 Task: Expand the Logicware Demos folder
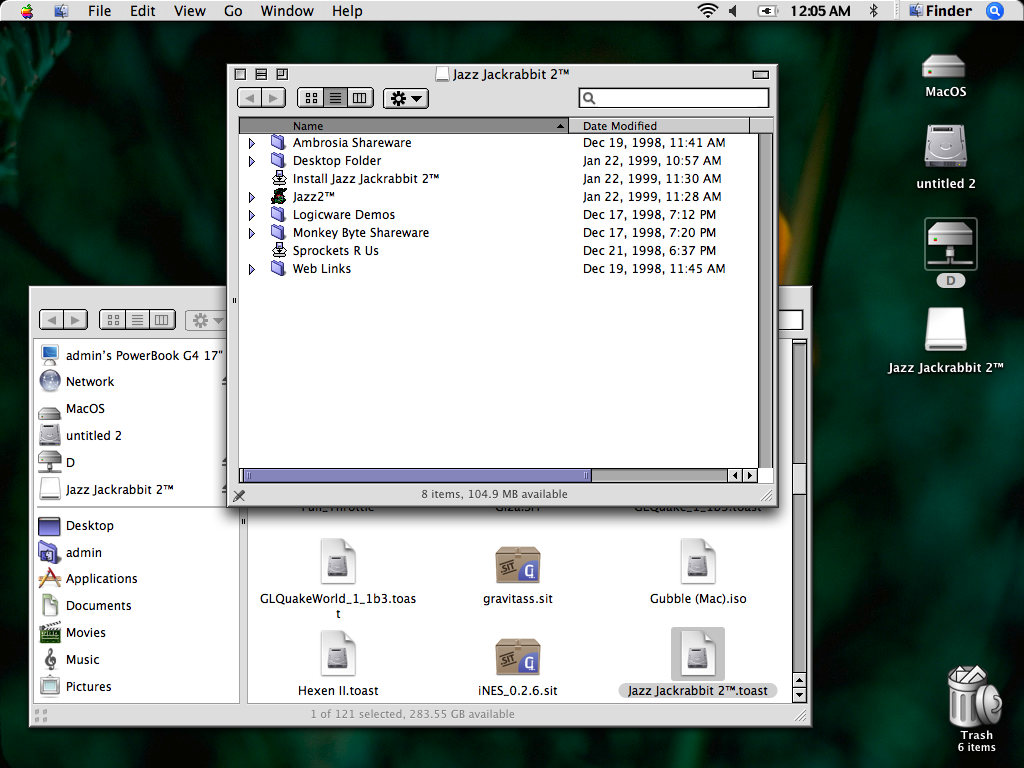pyautogui.click(x=252, y=215)
